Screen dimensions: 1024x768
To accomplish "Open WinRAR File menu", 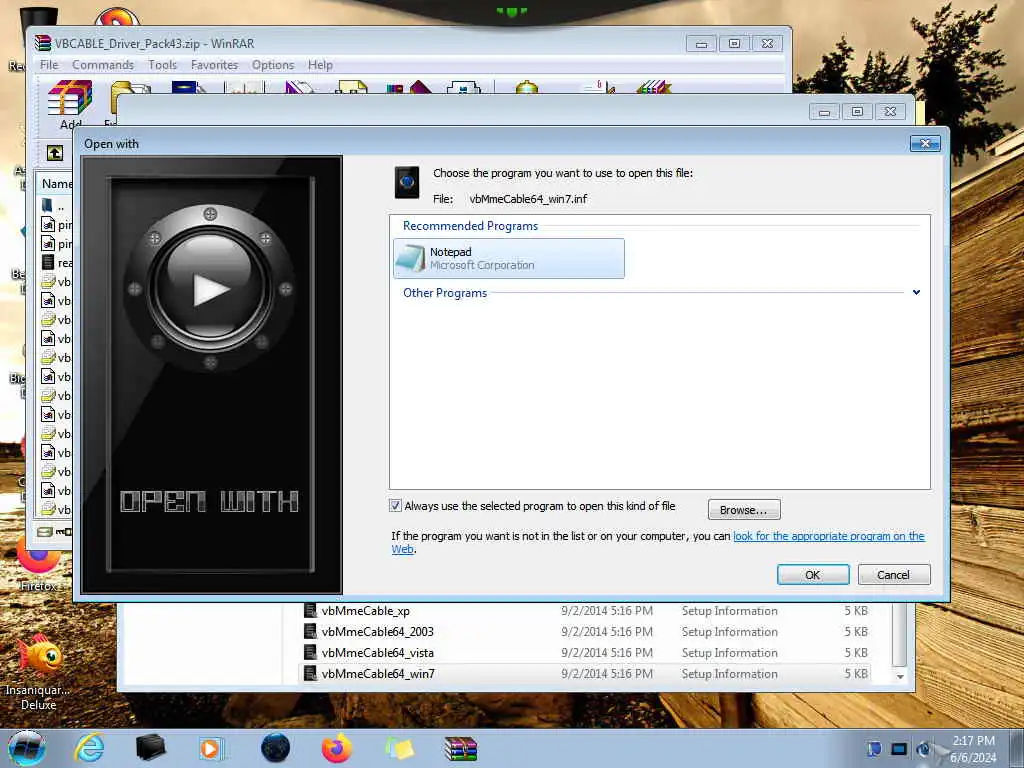I will point(49,65).
